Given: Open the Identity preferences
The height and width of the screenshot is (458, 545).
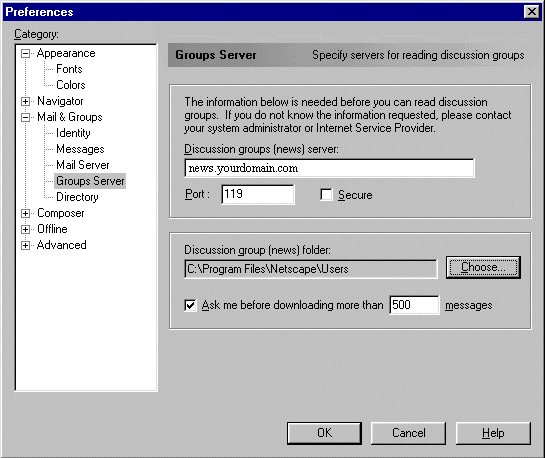Looking at the screenshot, I should [73, 133].
